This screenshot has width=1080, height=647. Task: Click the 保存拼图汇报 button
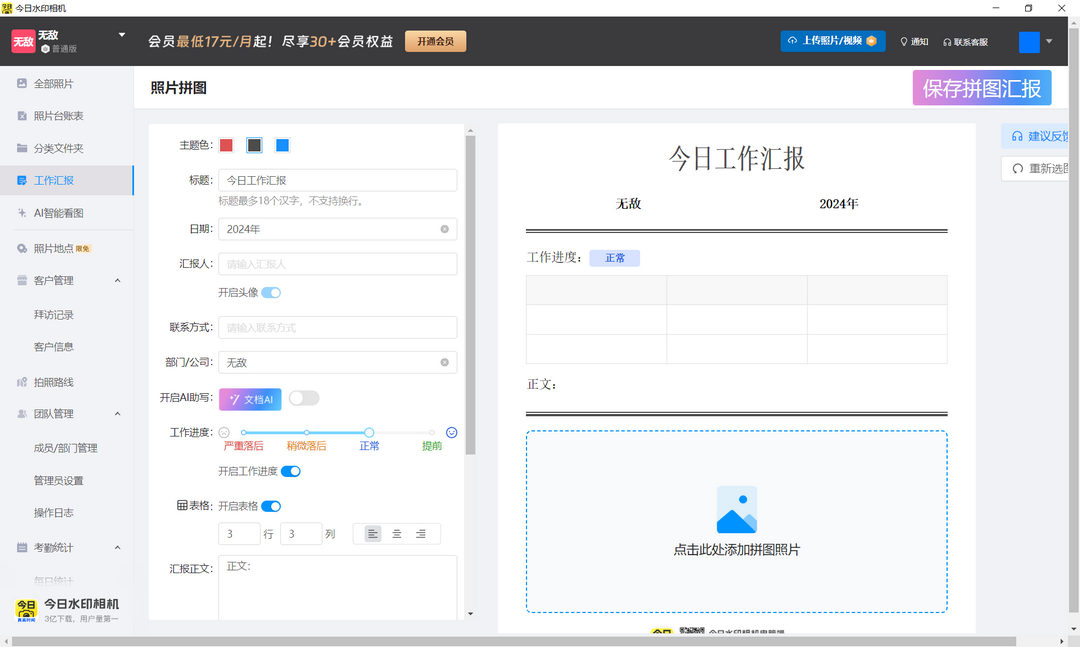[x=981, y=88]
